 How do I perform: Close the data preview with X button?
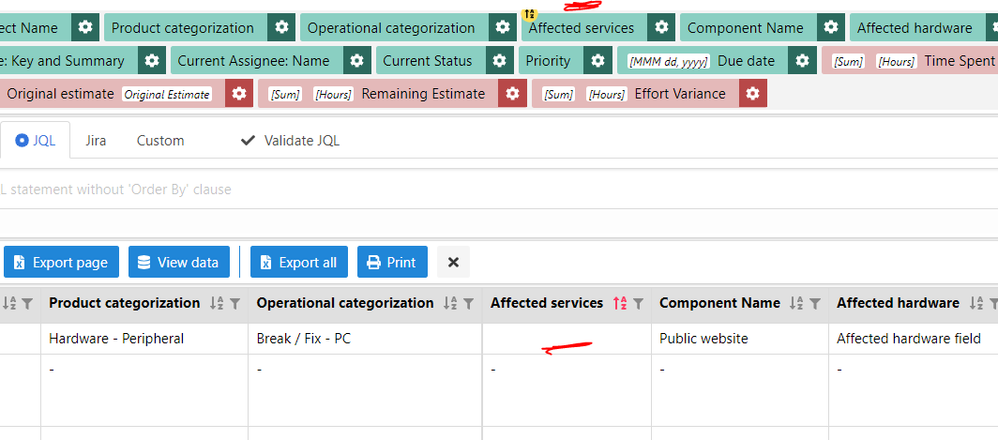tap(453, 262)
